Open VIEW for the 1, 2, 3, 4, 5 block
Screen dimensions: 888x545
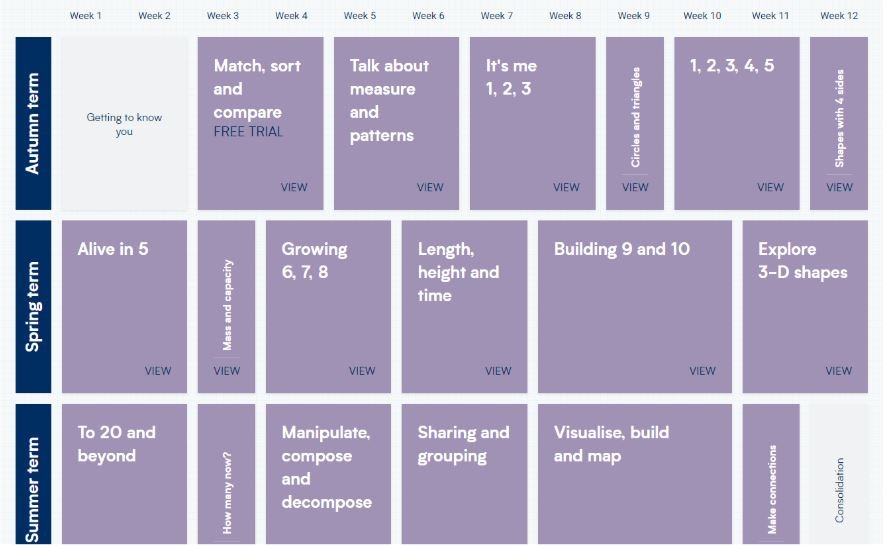pyautogui.click(x=770, y=187)
